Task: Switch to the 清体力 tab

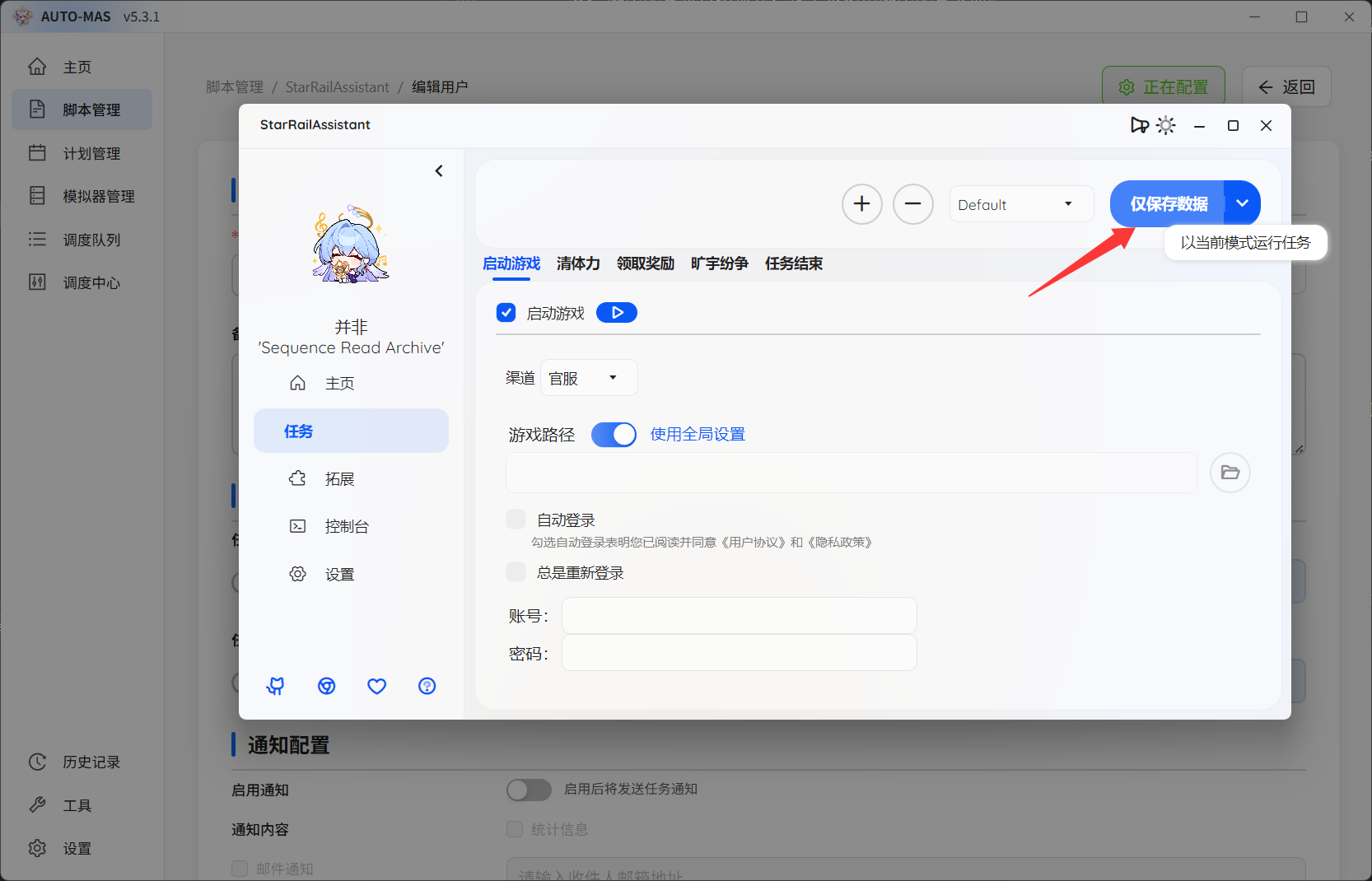Action: point(578,263)
